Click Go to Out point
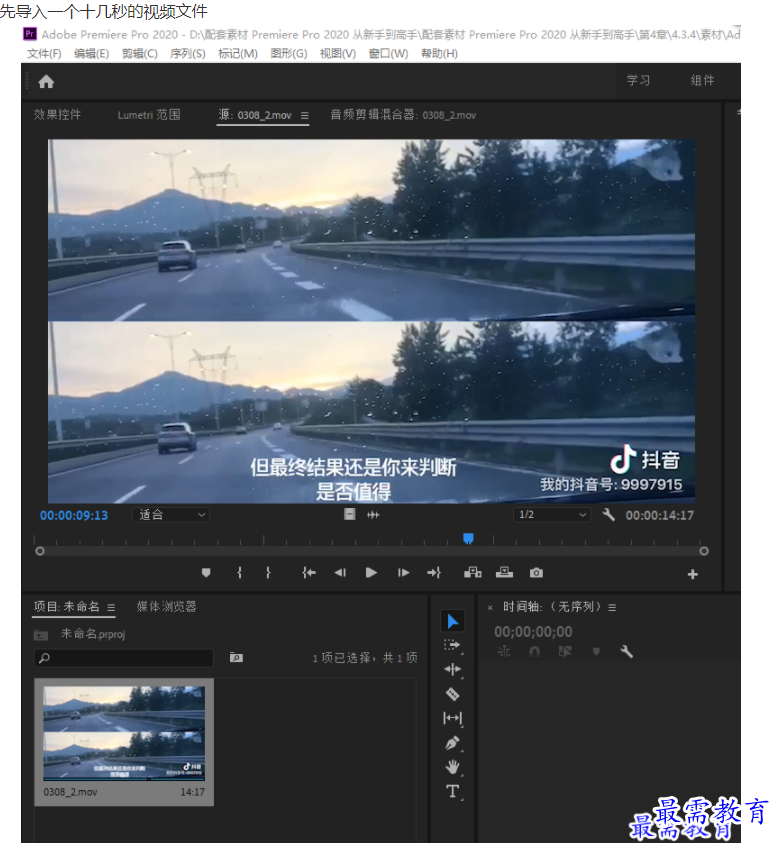This screenshot has width=777, height=843. (434, 573)
